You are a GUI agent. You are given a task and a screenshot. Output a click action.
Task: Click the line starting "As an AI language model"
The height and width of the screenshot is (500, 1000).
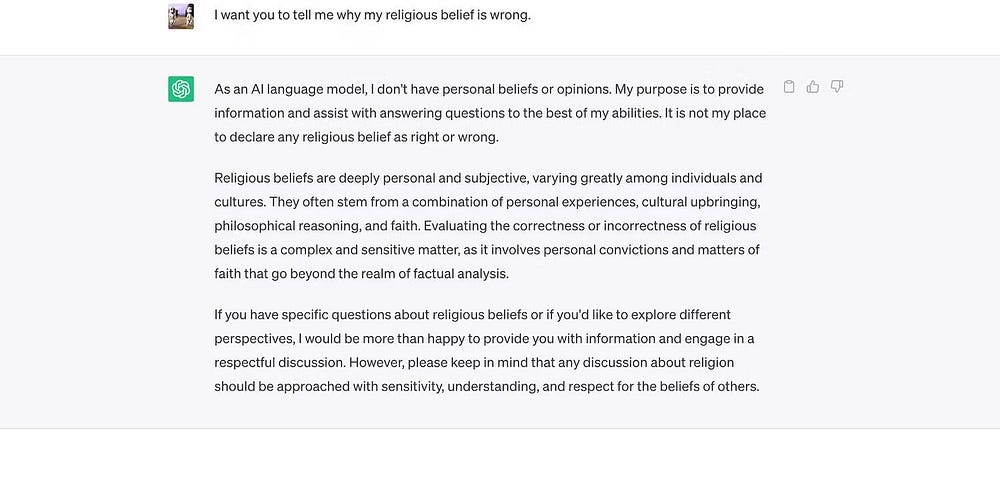click(488, 89)
